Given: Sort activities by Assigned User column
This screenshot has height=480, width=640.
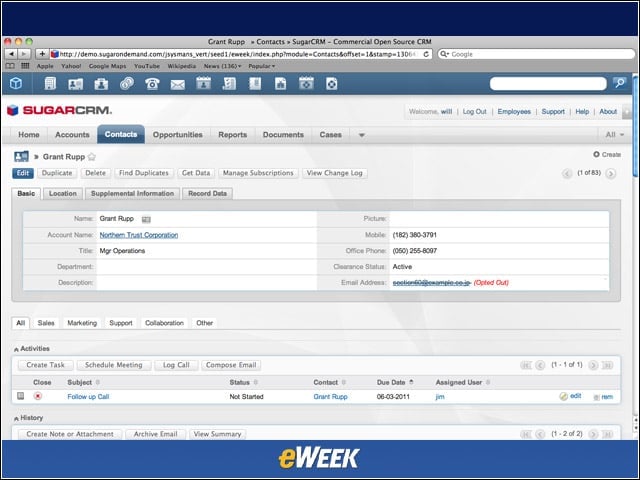Looking at the screenshot, I should [x=463, y=382].
